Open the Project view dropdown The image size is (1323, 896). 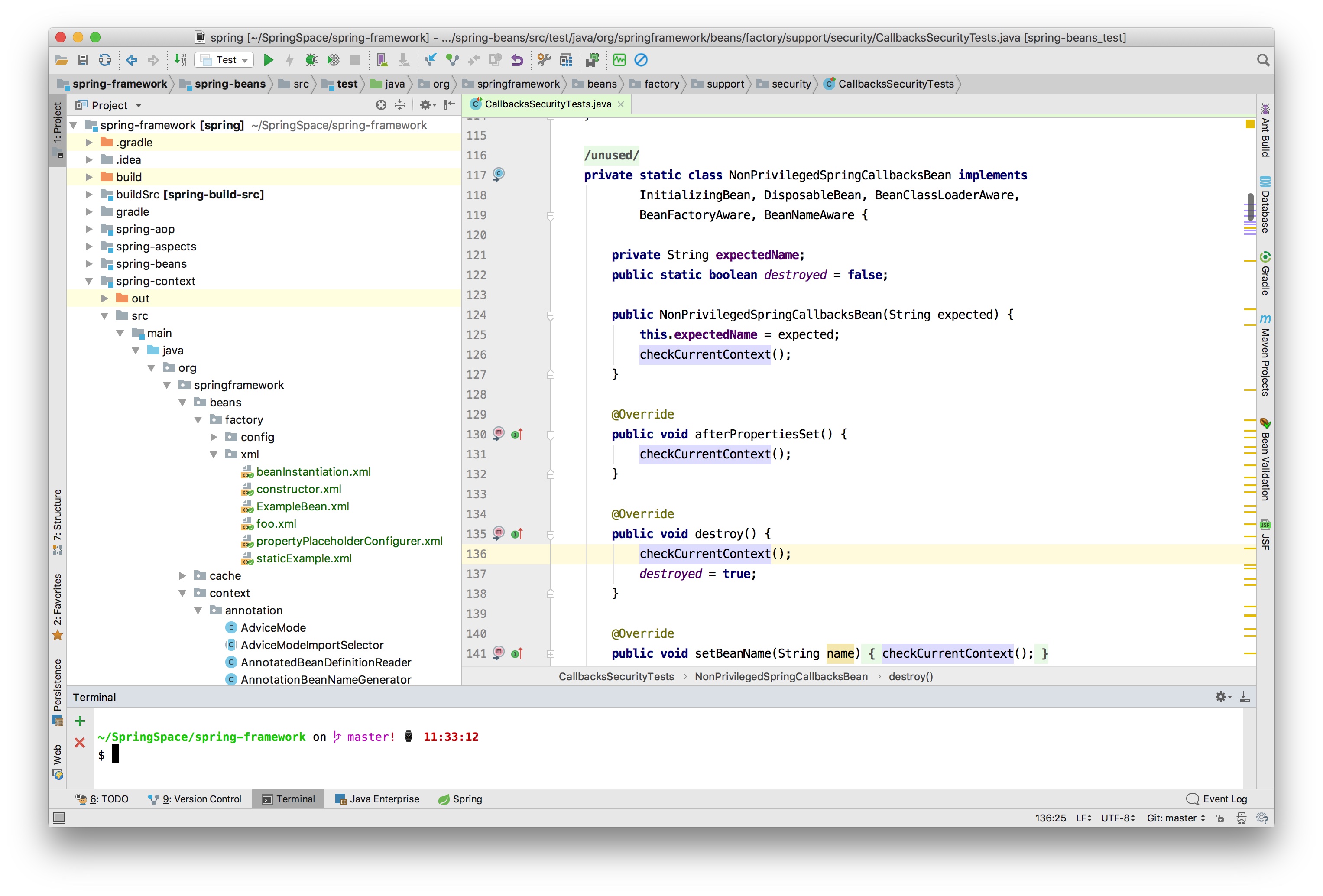[x=109, y=105]
